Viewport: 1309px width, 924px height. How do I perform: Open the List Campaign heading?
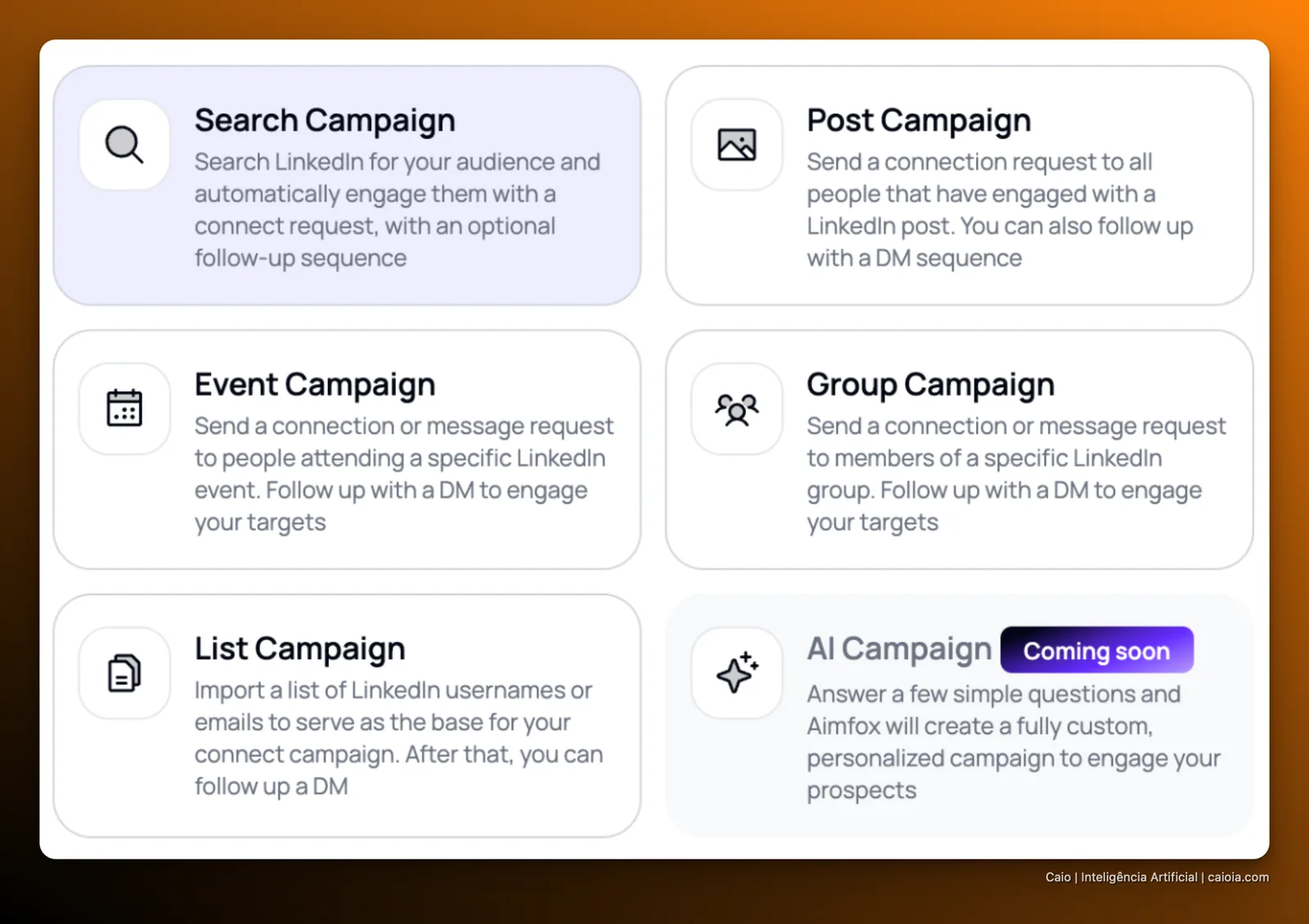[299, 648]
